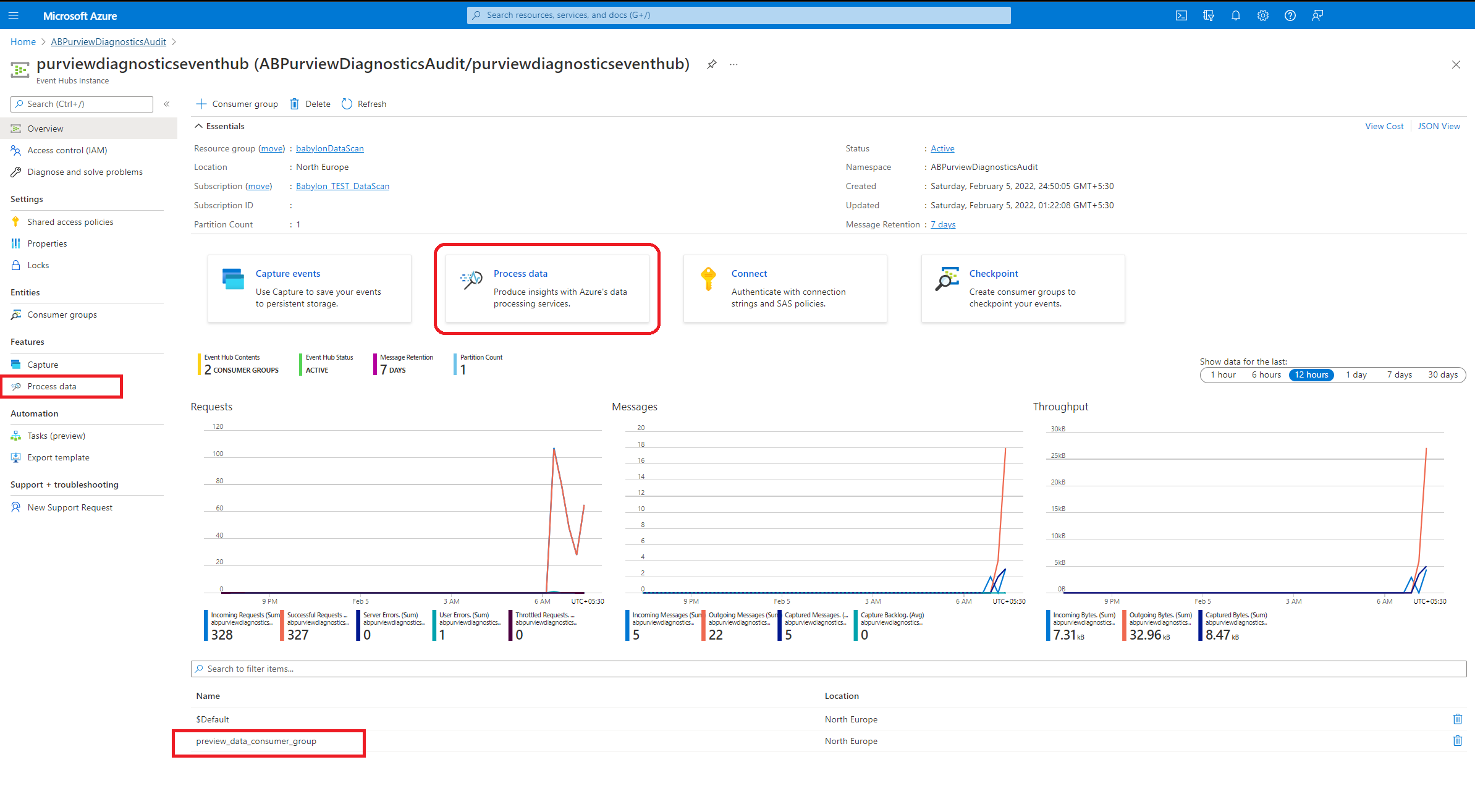The image size is (1475, 812).
Task: Click the side menu Search (Ctrl+/) box
Action: 82,104
